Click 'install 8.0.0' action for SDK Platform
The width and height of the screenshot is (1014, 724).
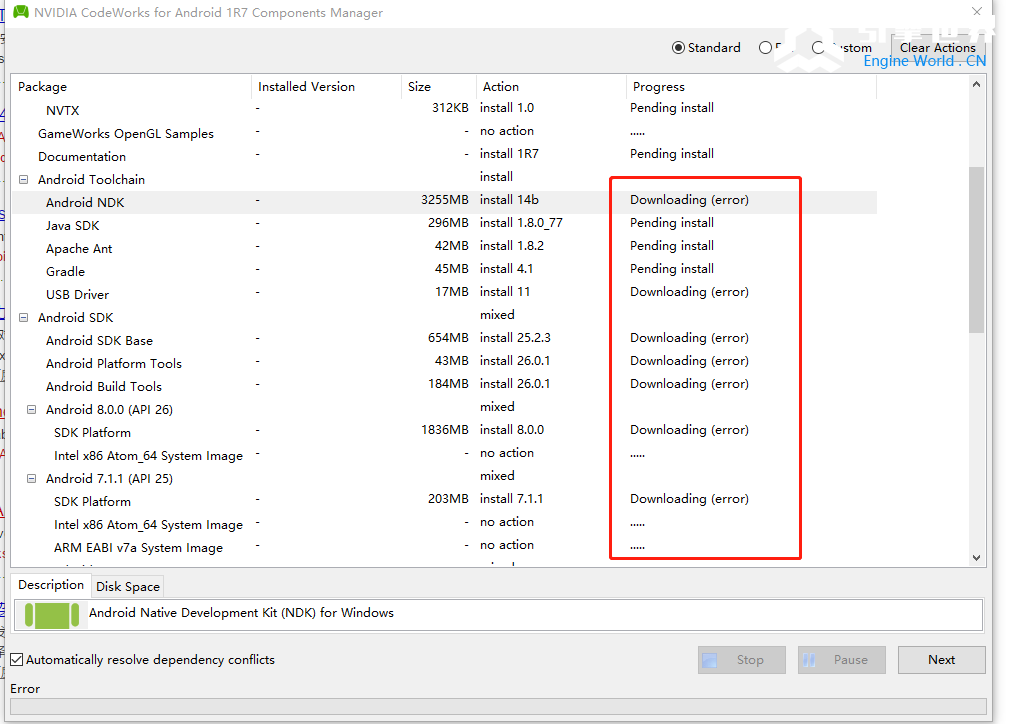pyautogui.click(x=512, y=430)
